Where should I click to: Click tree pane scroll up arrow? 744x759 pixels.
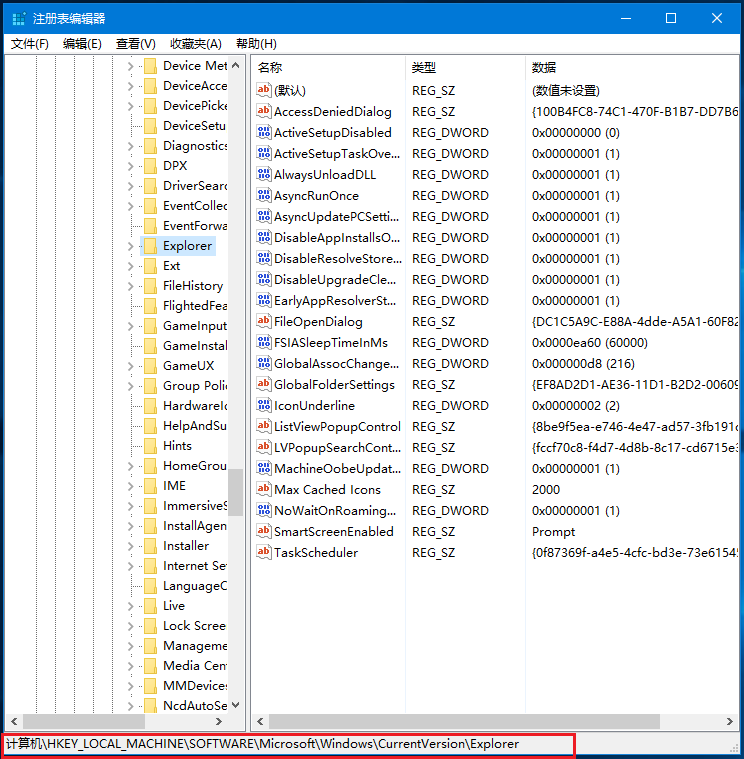pos(236,65)
